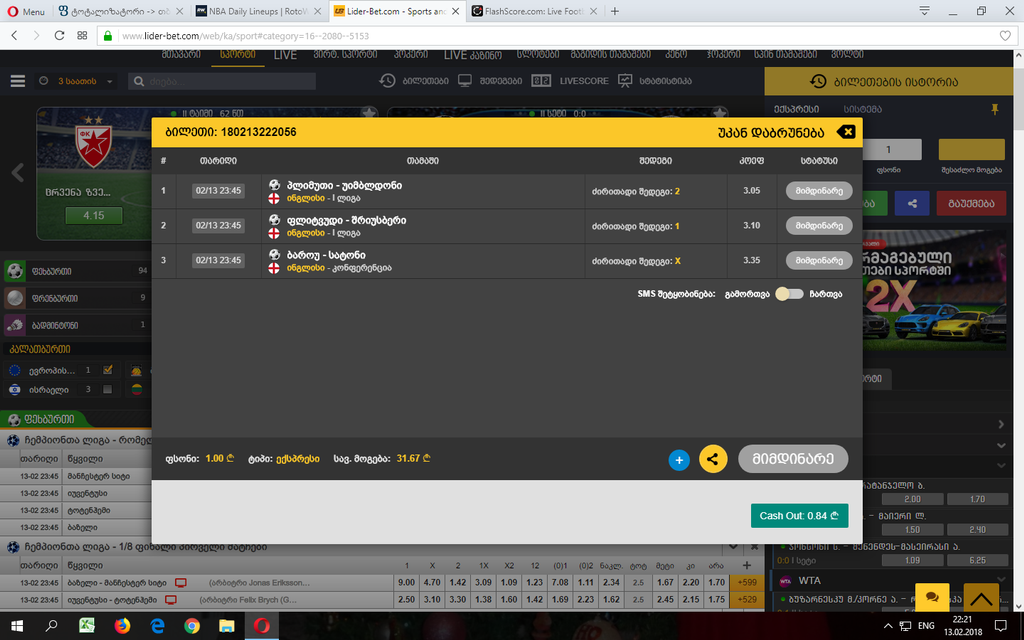The image size is (1024, 640).
Task: Open Windows Start menu
Action: click(x=16, y=626)
